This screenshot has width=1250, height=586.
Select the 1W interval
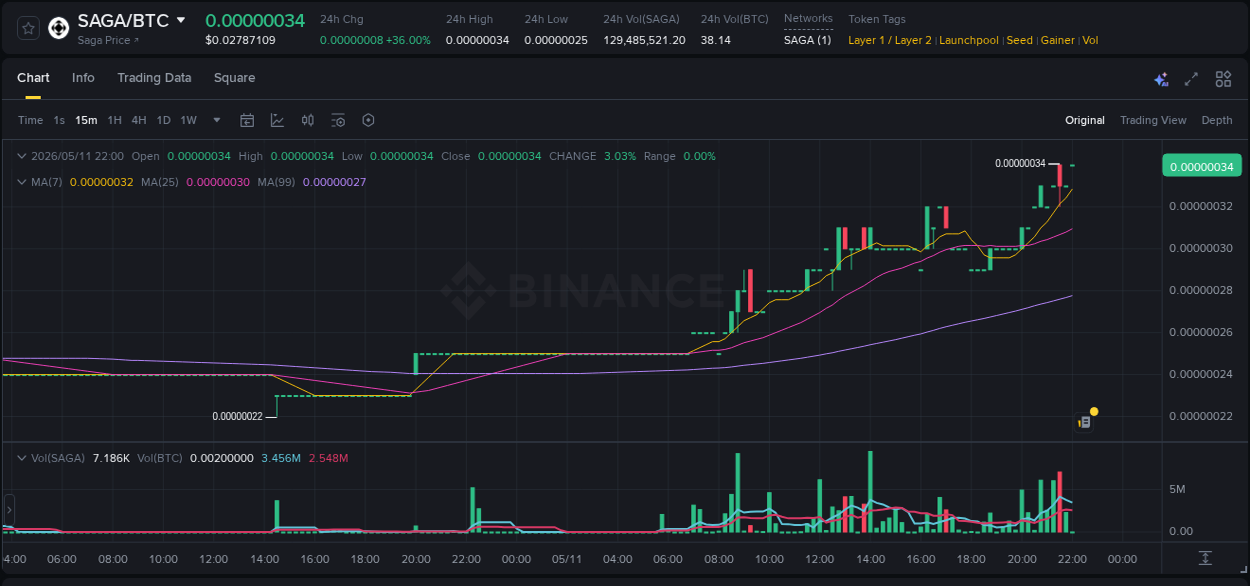point(188,120)
